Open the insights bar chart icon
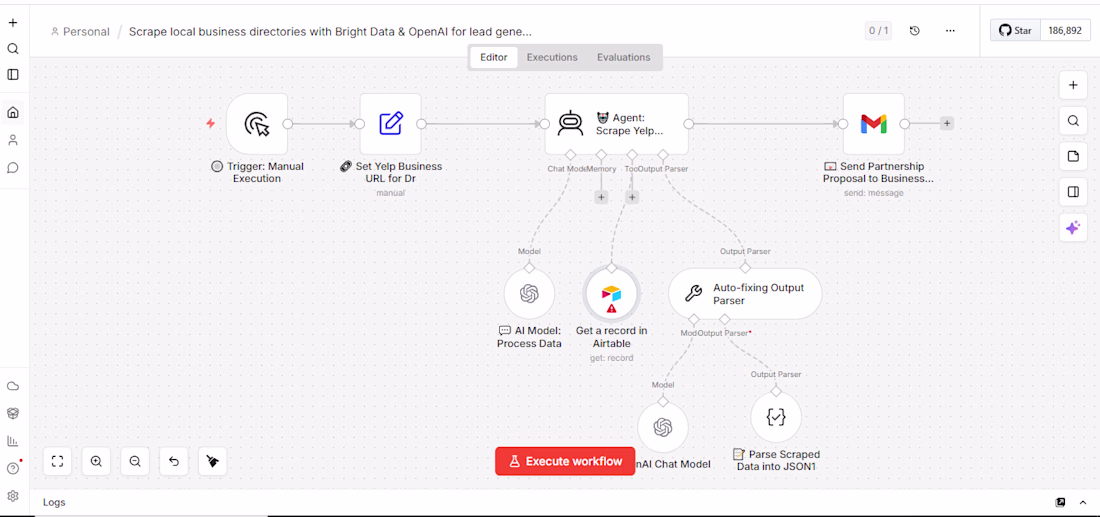This screenshot has width=1100, height=517. coord(13,441)
